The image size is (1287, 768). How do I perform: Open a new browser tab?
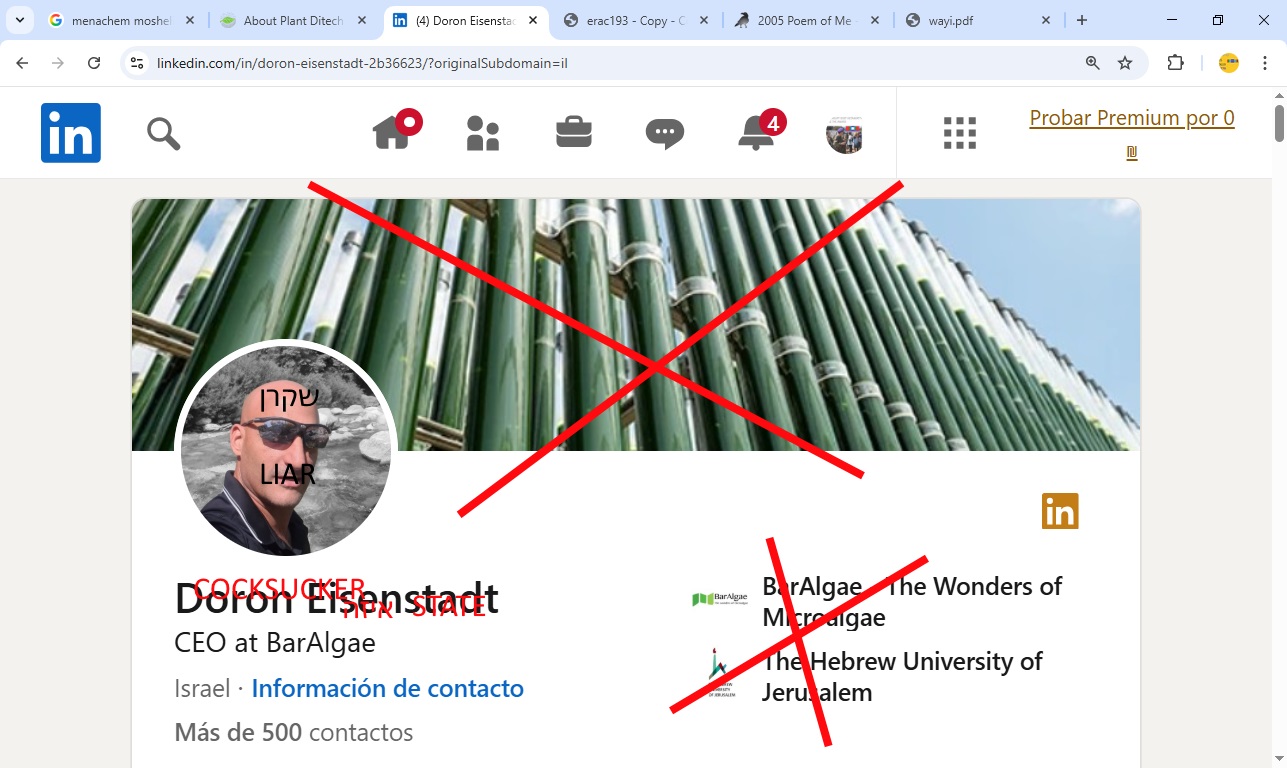(x=1082, y=20)
